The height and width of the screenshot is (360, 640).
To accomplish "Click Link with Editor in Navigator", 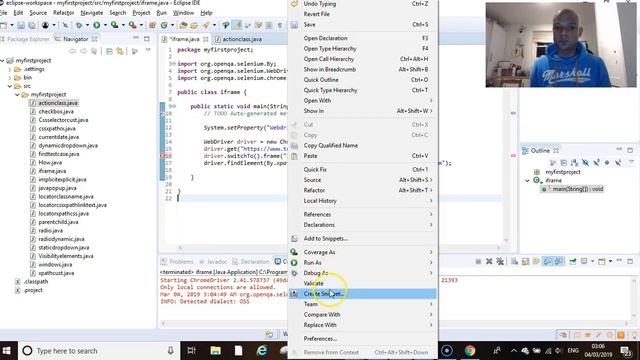I will [x=120, y=51].
